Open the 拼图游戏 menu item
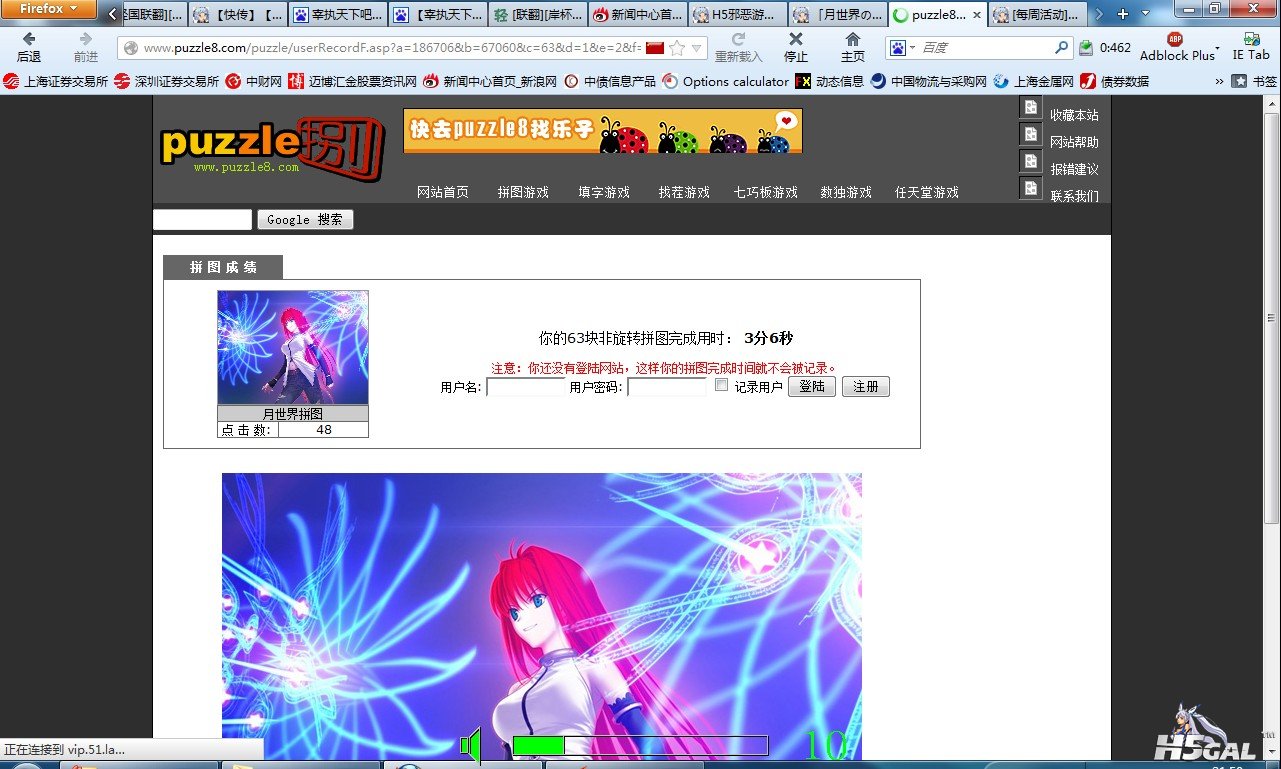Viewport: 1281px width, 769px height. (x=523, y=192)
